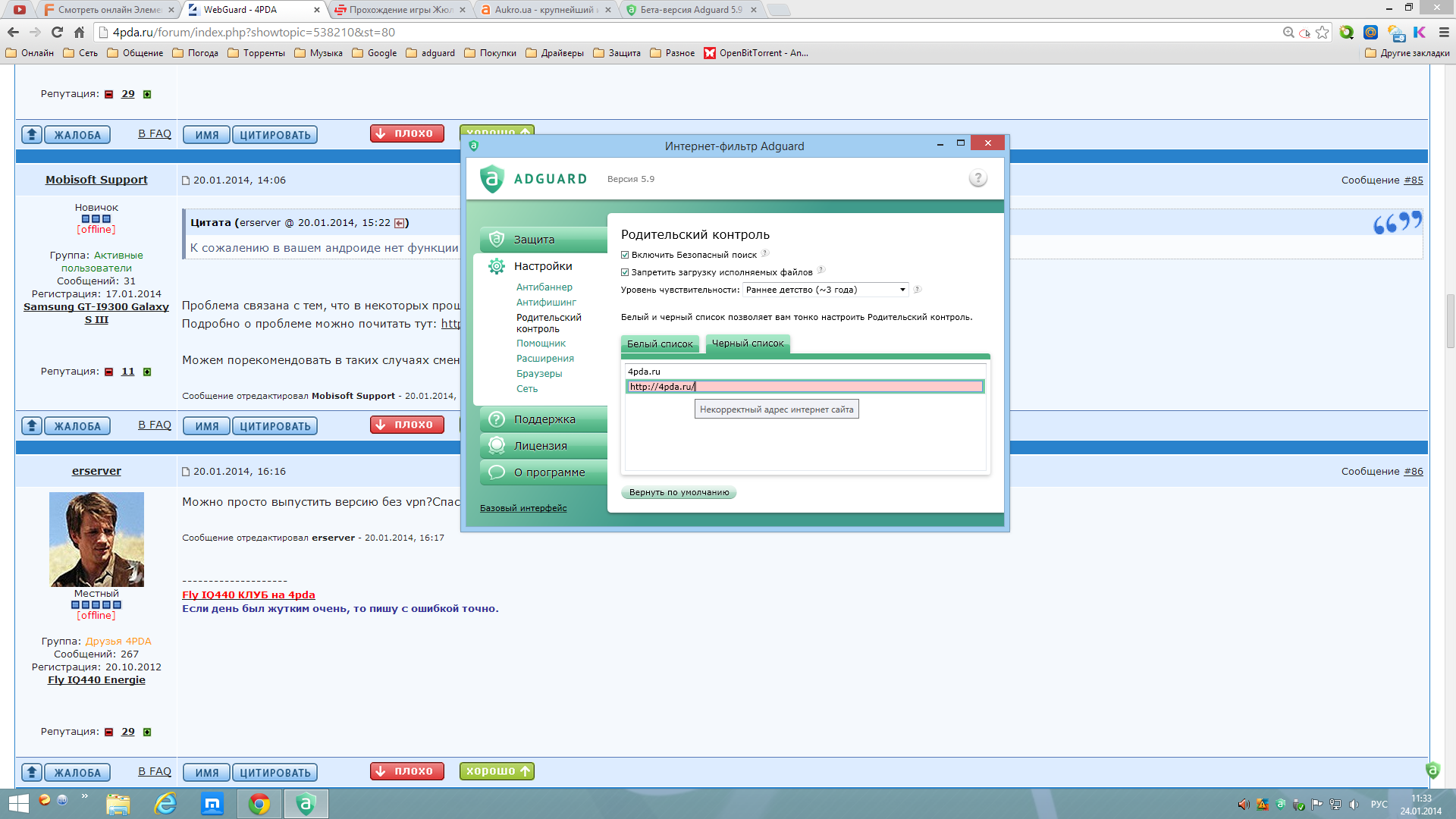Image resolution: width=1456 pixels, height=819 pixels.
Task: Navigate back with browser arrow
Action: coord(13,32)
